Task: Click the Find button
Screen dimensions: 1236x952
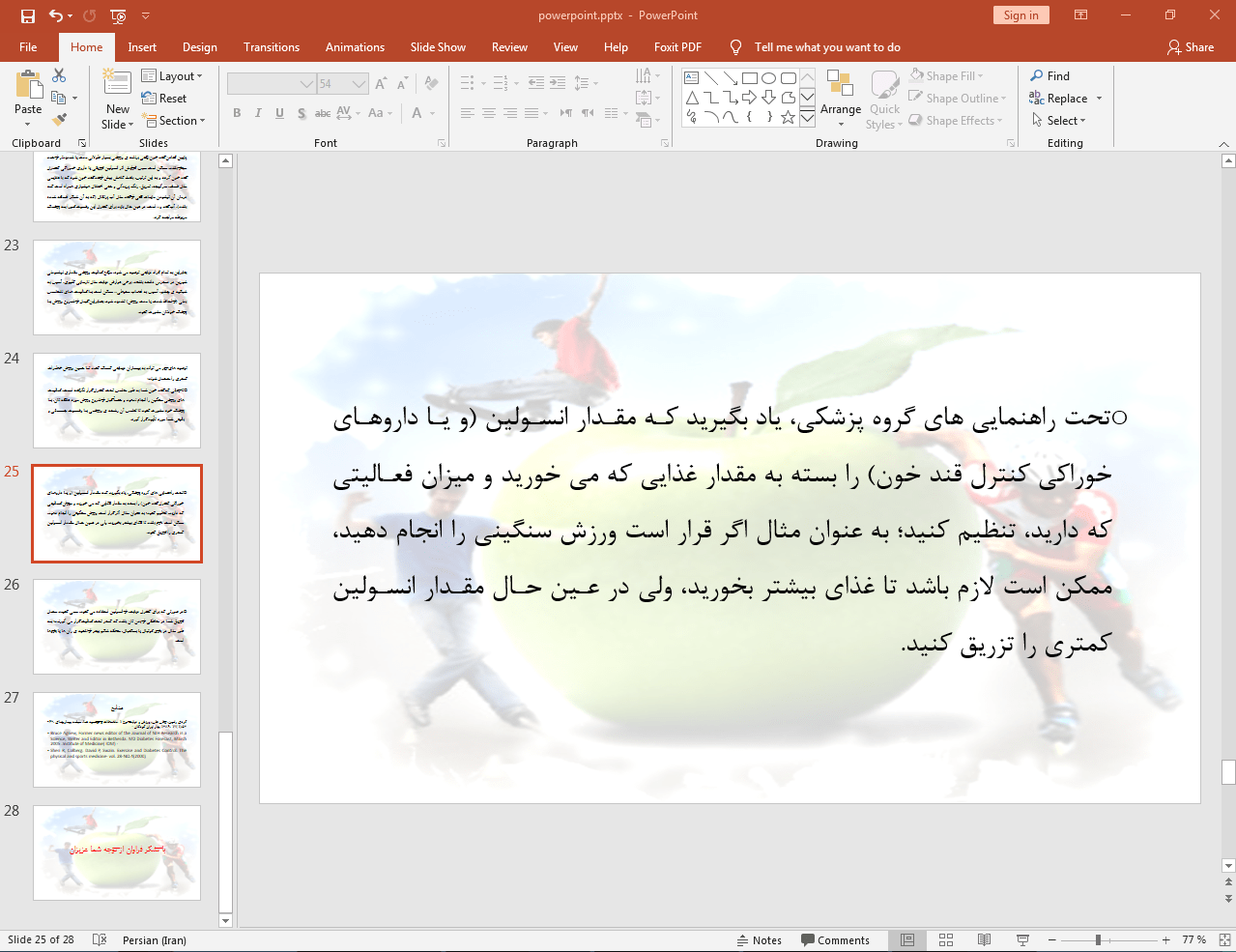Action: (x=1050, y=75)
